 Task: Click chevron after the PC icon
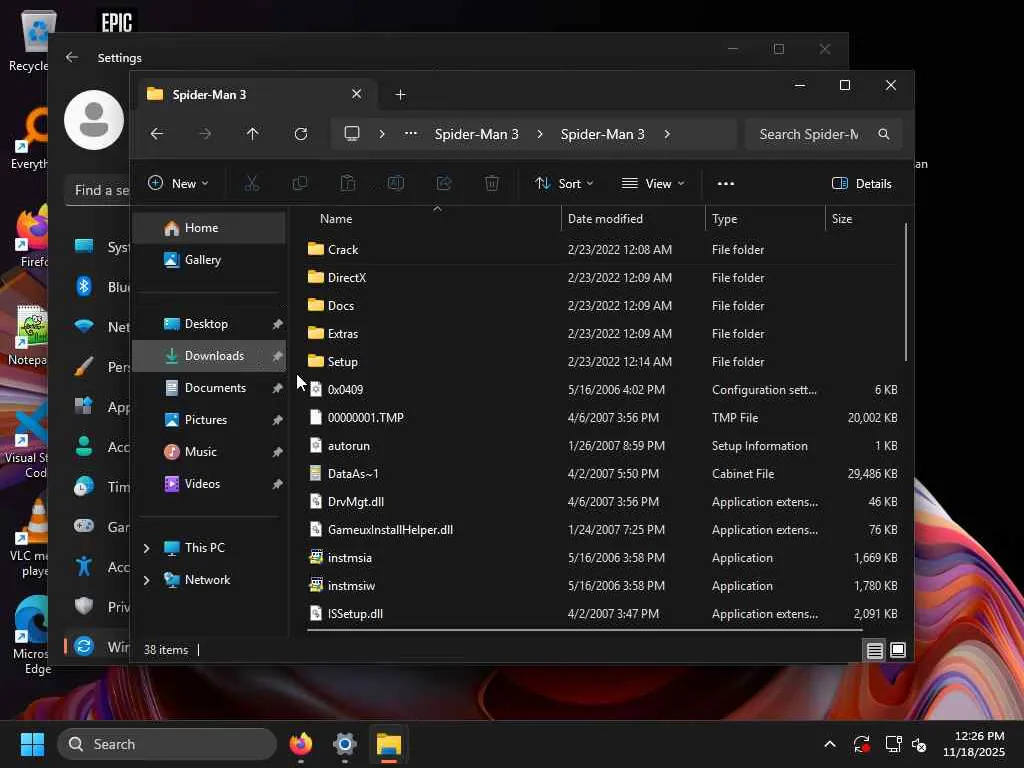(x=382, y=134)
